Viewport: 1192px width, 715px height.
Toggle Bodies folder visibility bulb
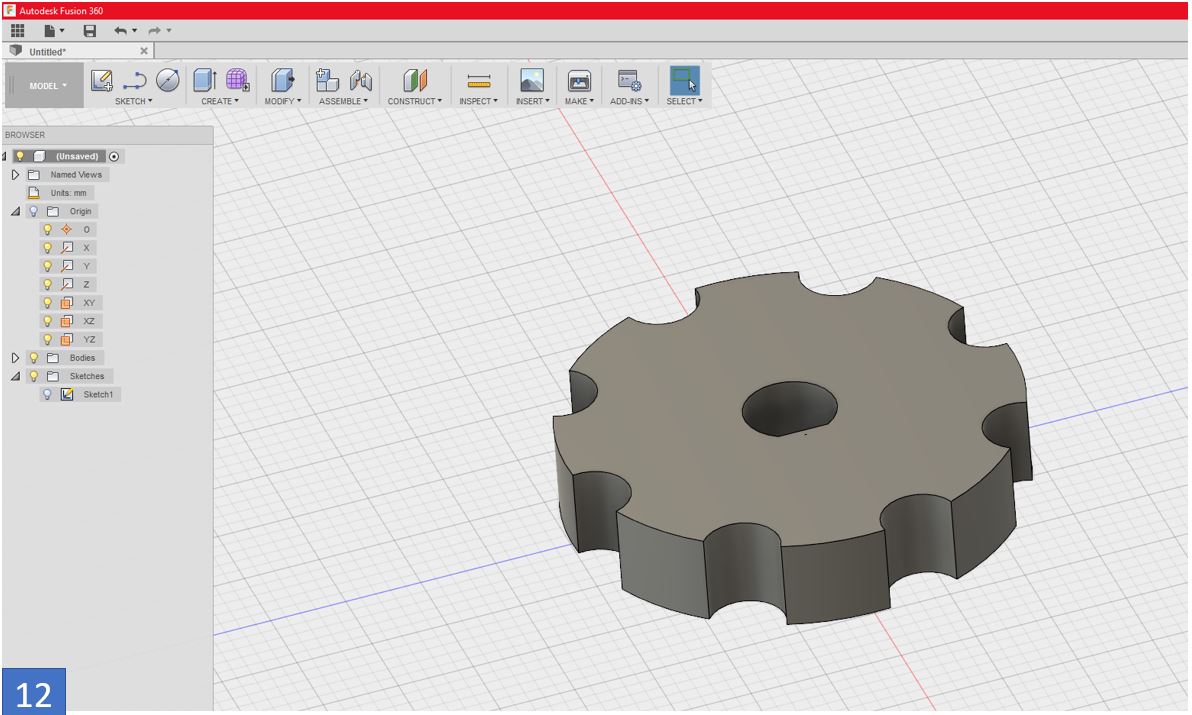[33, 357]
